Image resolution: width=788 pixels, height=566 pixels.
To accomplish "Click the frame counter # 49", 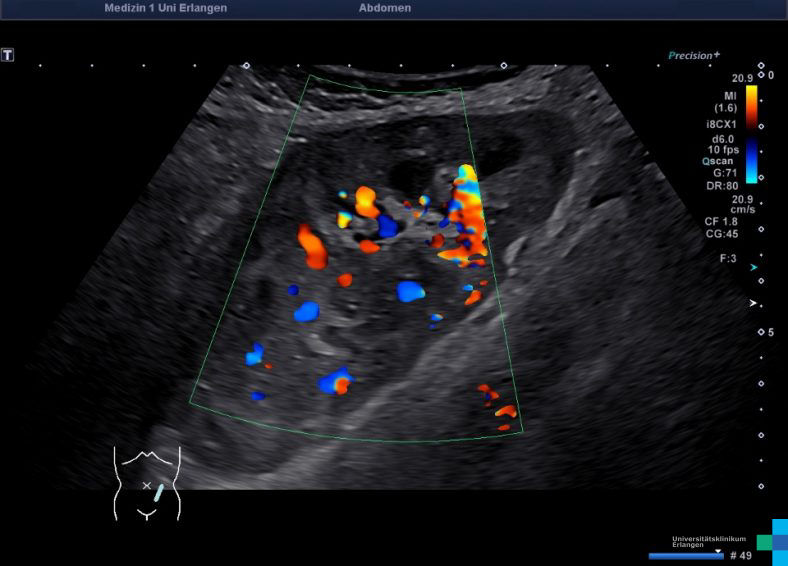I will 740,555.
